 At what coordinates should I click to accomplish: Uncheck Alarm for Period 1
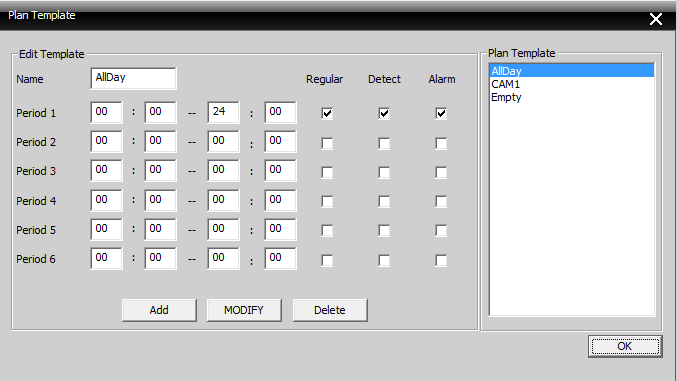441,114
